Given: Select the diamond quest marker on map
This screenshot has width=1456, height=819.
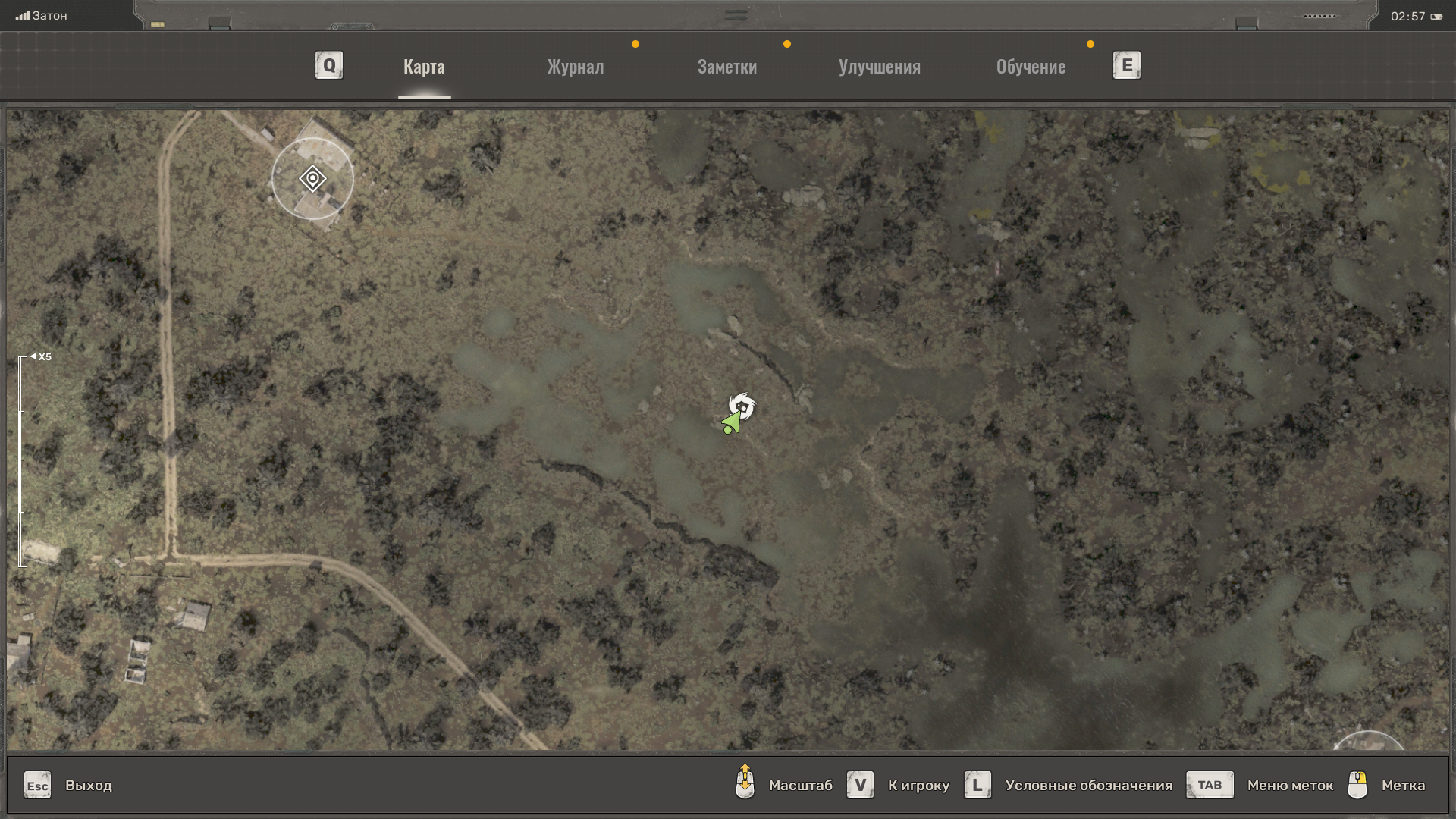Looking at the screenshot, I should click(x=312, y=179).
